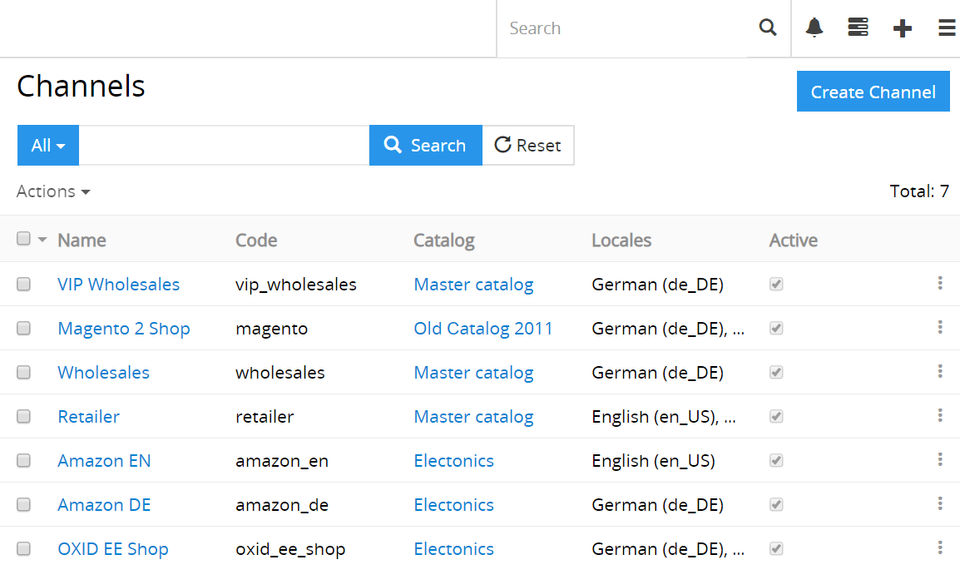Screen dimensions: 960x575
Task: Tick the checkbox for Retailer channel
Action: coord(24,416)
